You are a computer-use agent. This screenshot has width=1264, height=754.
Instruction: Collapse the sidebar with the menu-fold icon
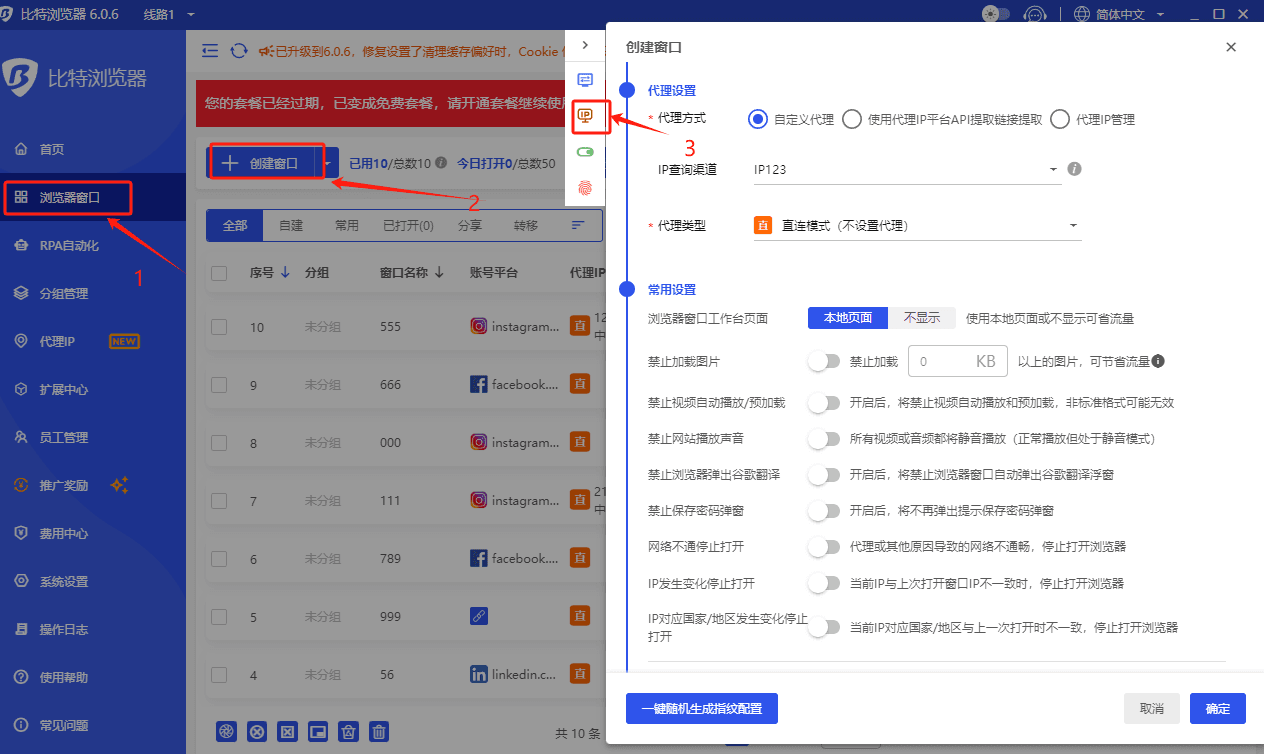click(210, 51)
